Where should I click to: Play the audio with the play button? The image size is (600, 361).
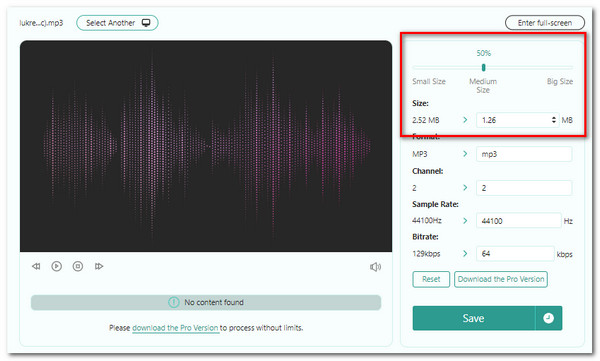tap(57, 266)
